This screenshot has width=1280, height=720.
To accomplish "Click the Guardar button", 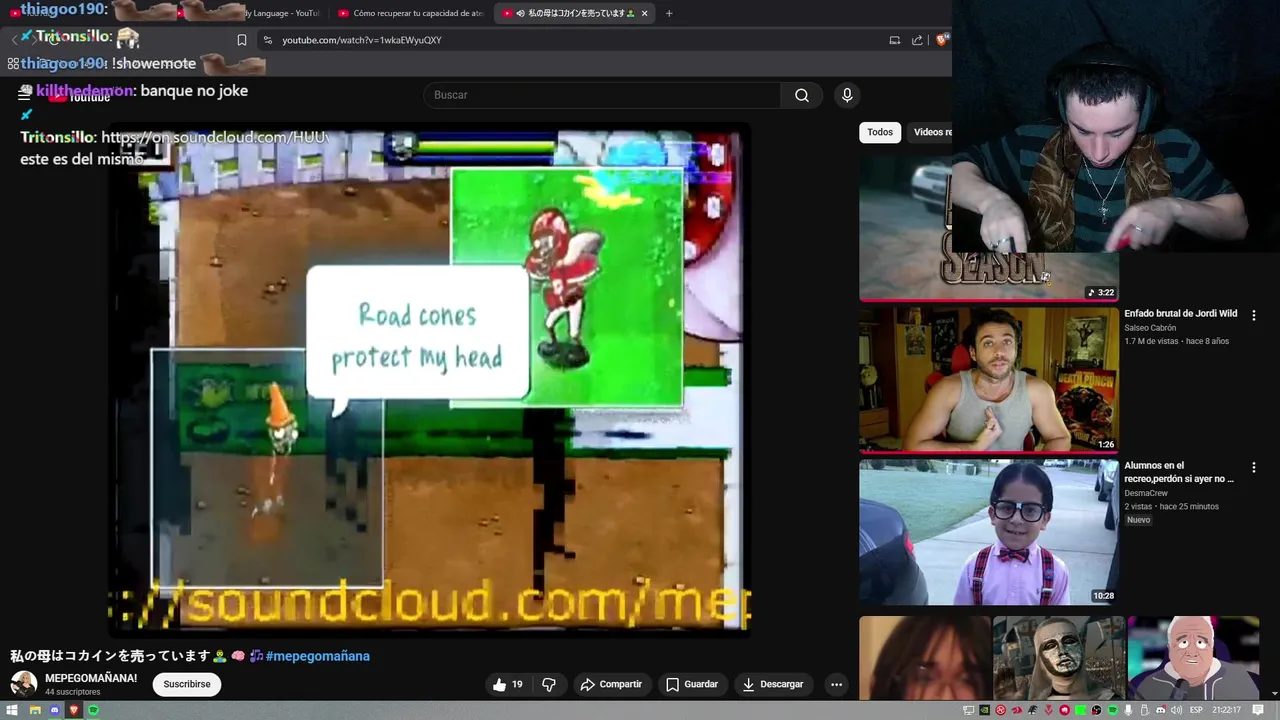I will pos(692,684).
